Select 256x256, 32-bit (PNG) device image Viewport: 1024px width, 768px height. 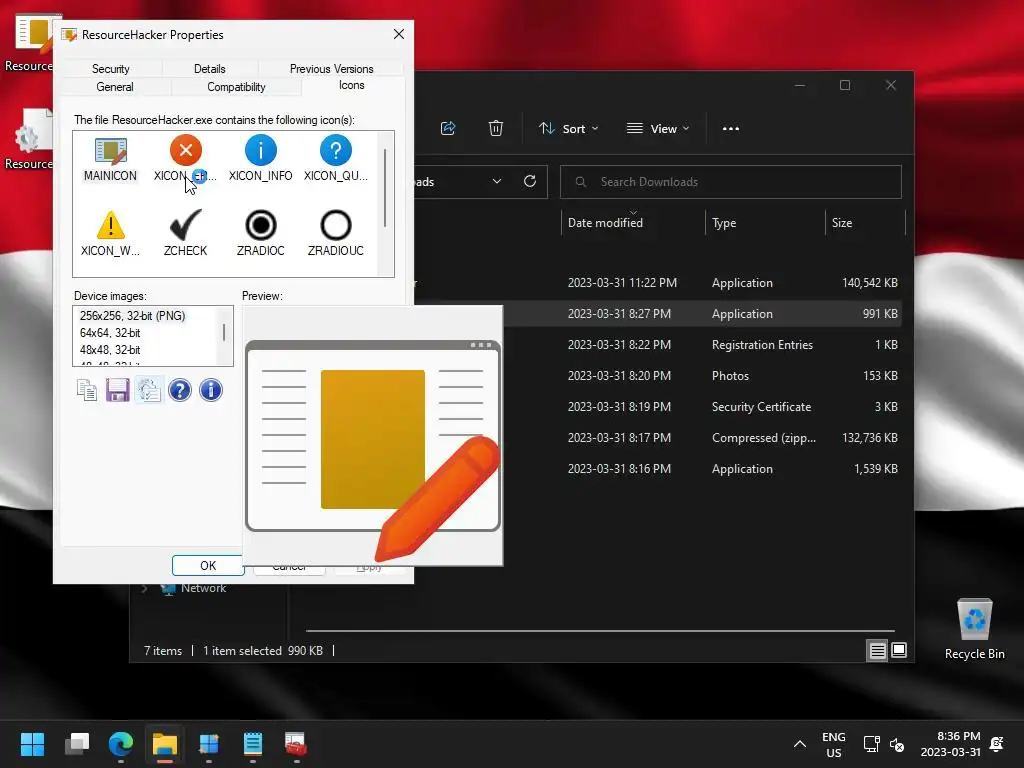pos(133,315)
